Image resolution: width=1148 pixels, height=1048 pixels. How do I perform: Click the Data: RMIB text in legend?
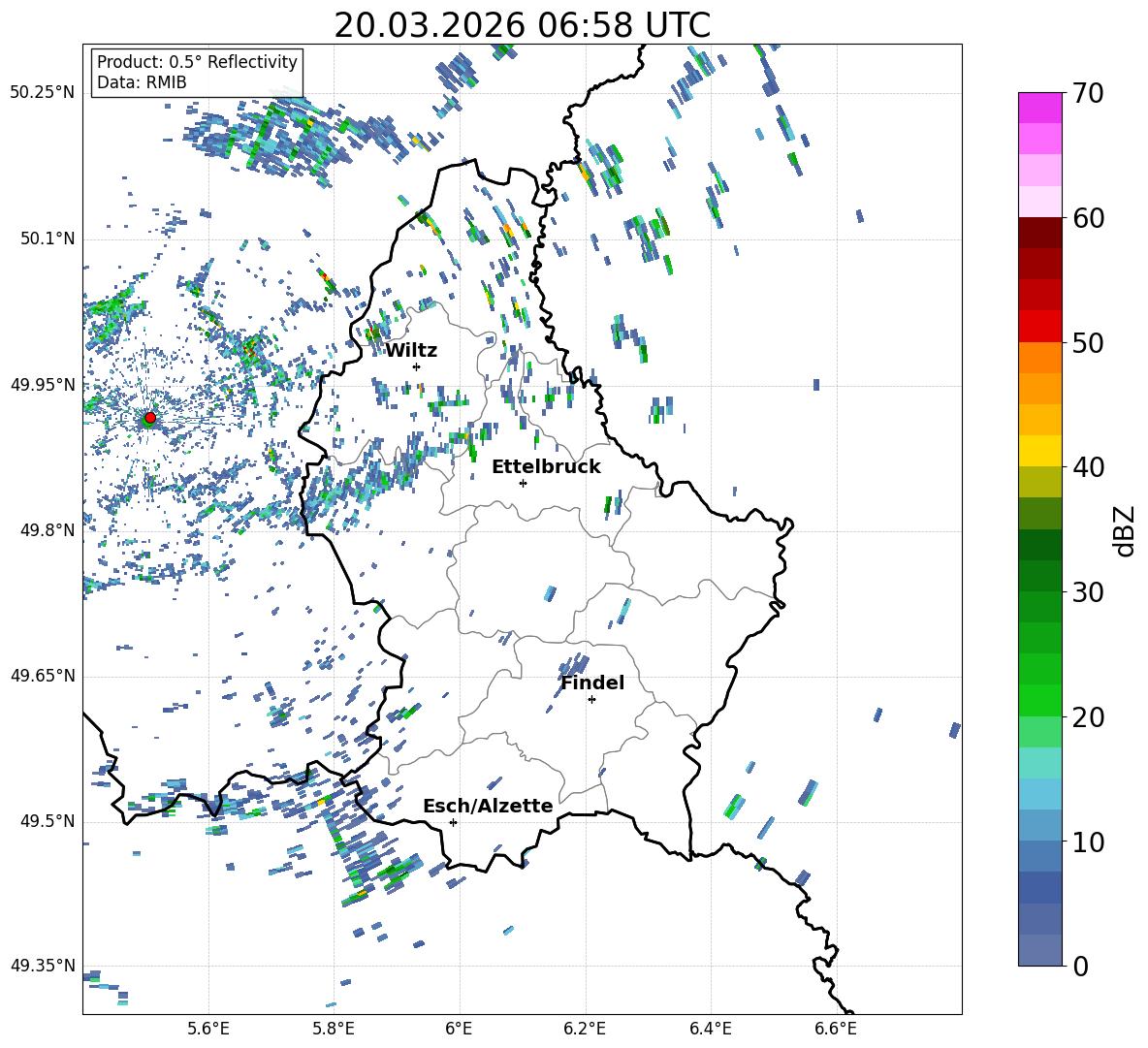tap(142, 83)
